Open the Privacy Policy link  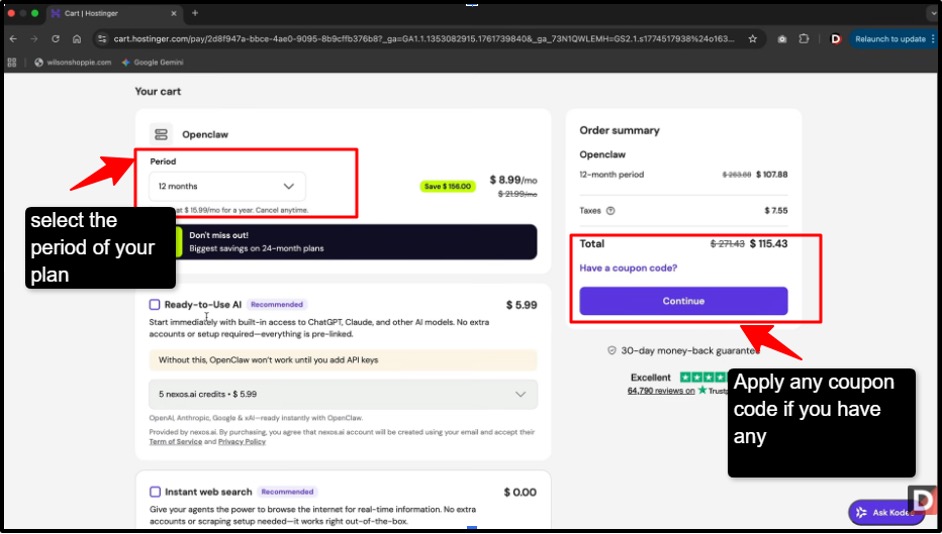[242, 441]
